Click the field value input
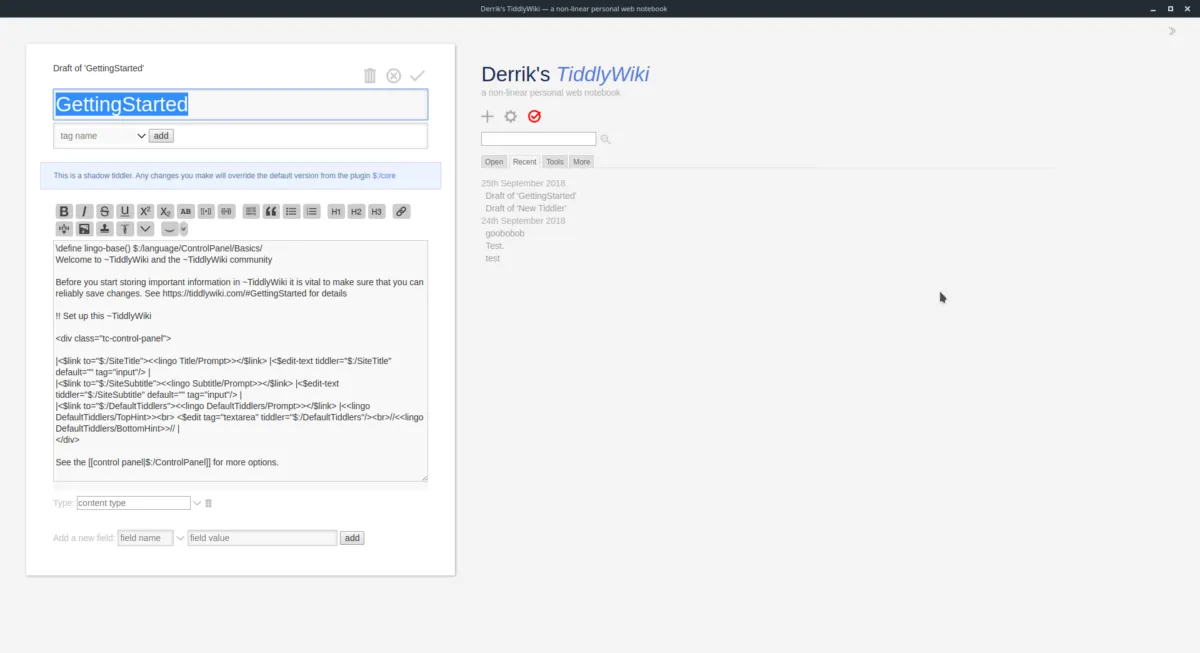Image resolution: width=1200 pixels, height=653 pixels. click(x=262, y=538)
